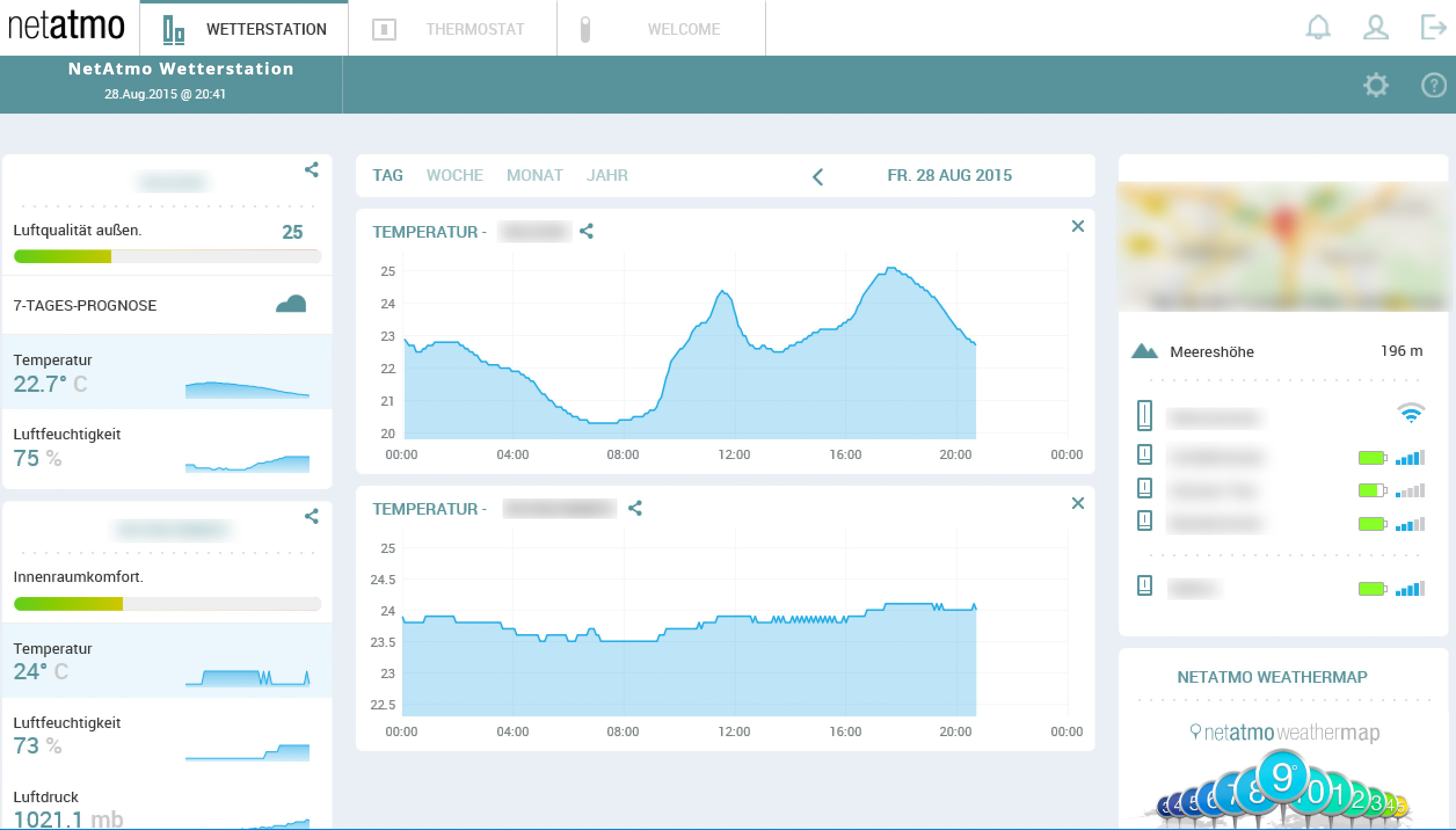Go to previous day with left chevron
Screen dimensions: 1456x830
pyautogui.click(x=818, y=176)
